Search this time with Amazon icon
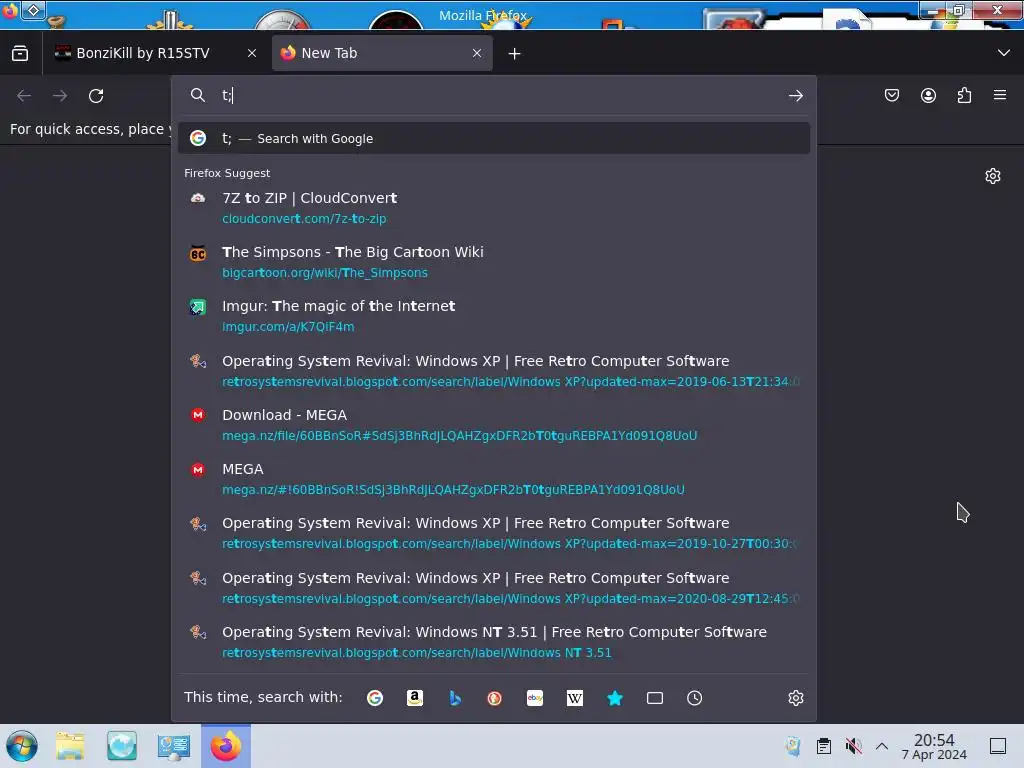The height and width of the screenshot is (768, 1024). [x=415, y=698]
